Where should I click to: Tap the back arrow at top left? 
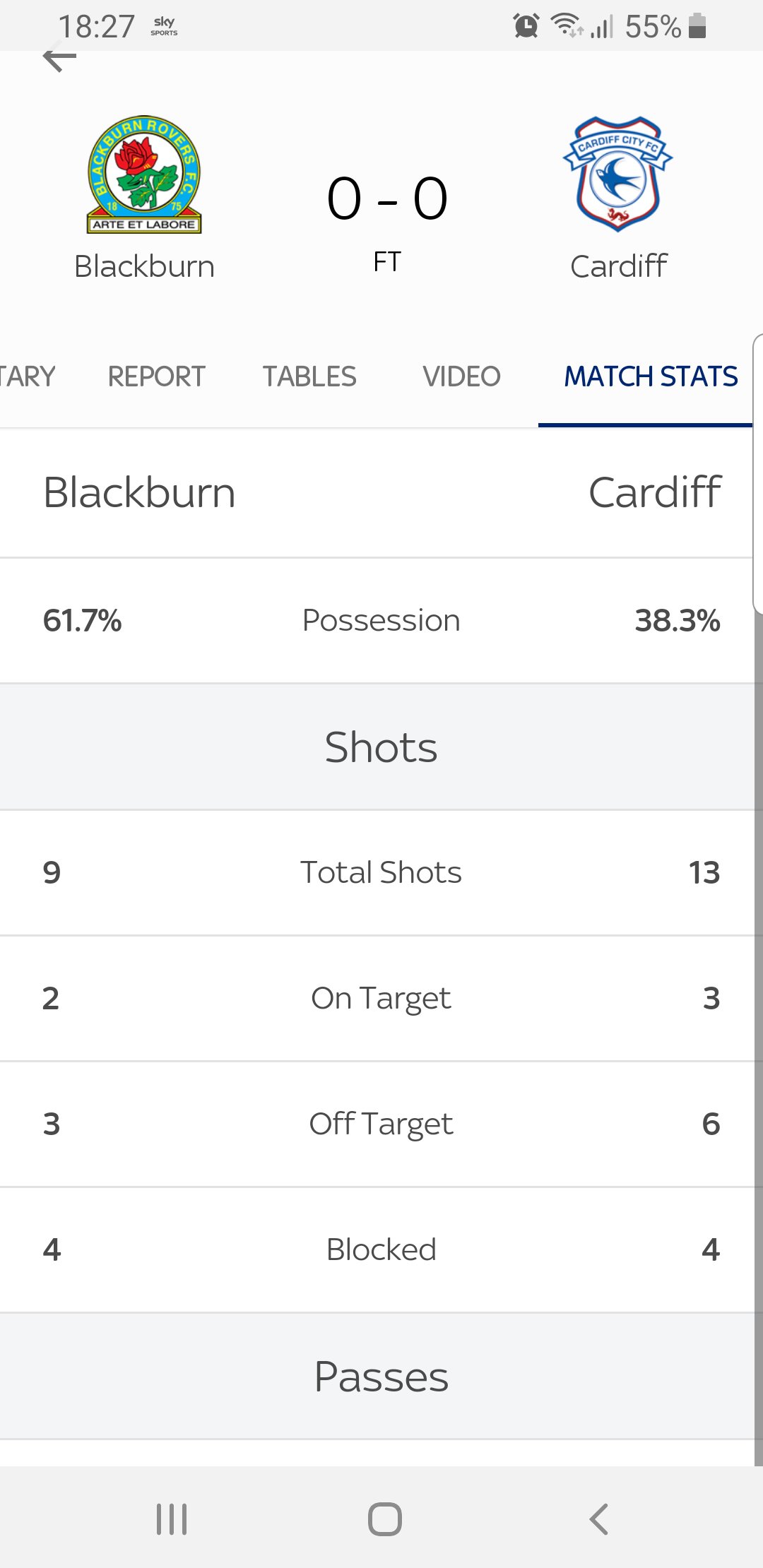pyautogui.click(x=60, y=58)
